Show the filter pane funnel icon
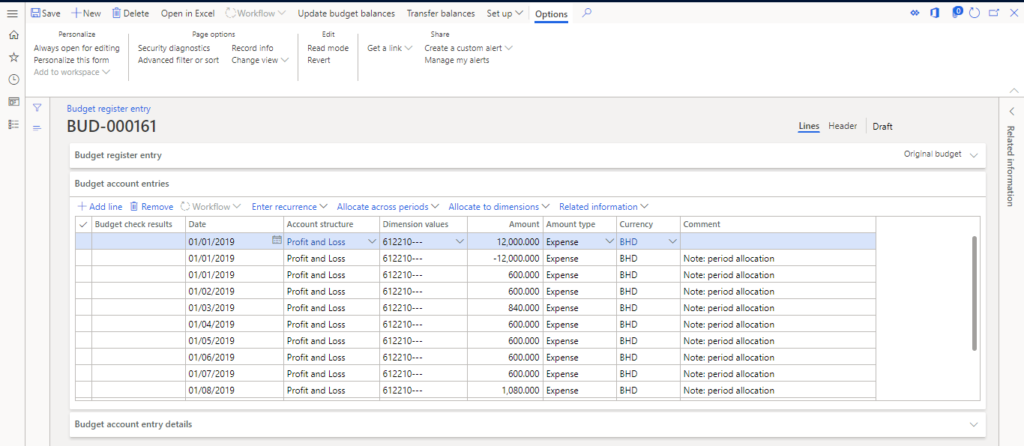This screenshot has height=446, width=1024. (37, 107)
